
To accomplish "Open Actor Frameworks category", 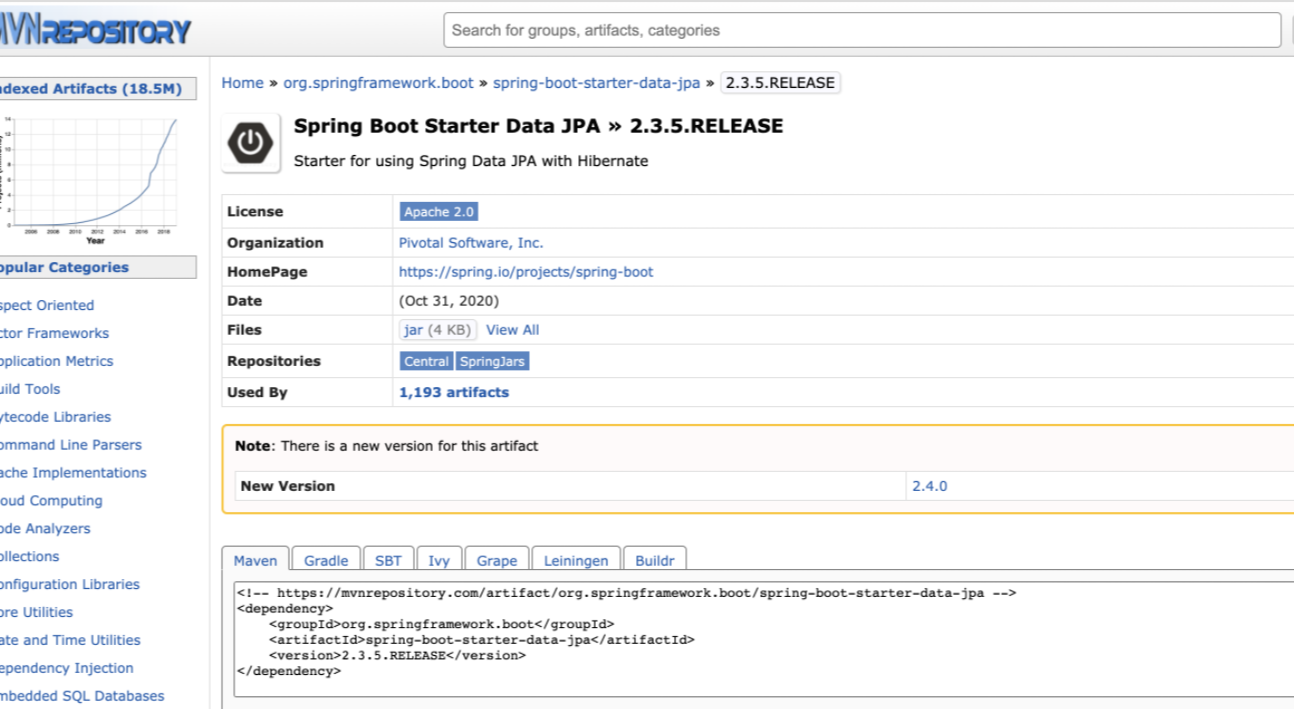I will pos(54,334).
